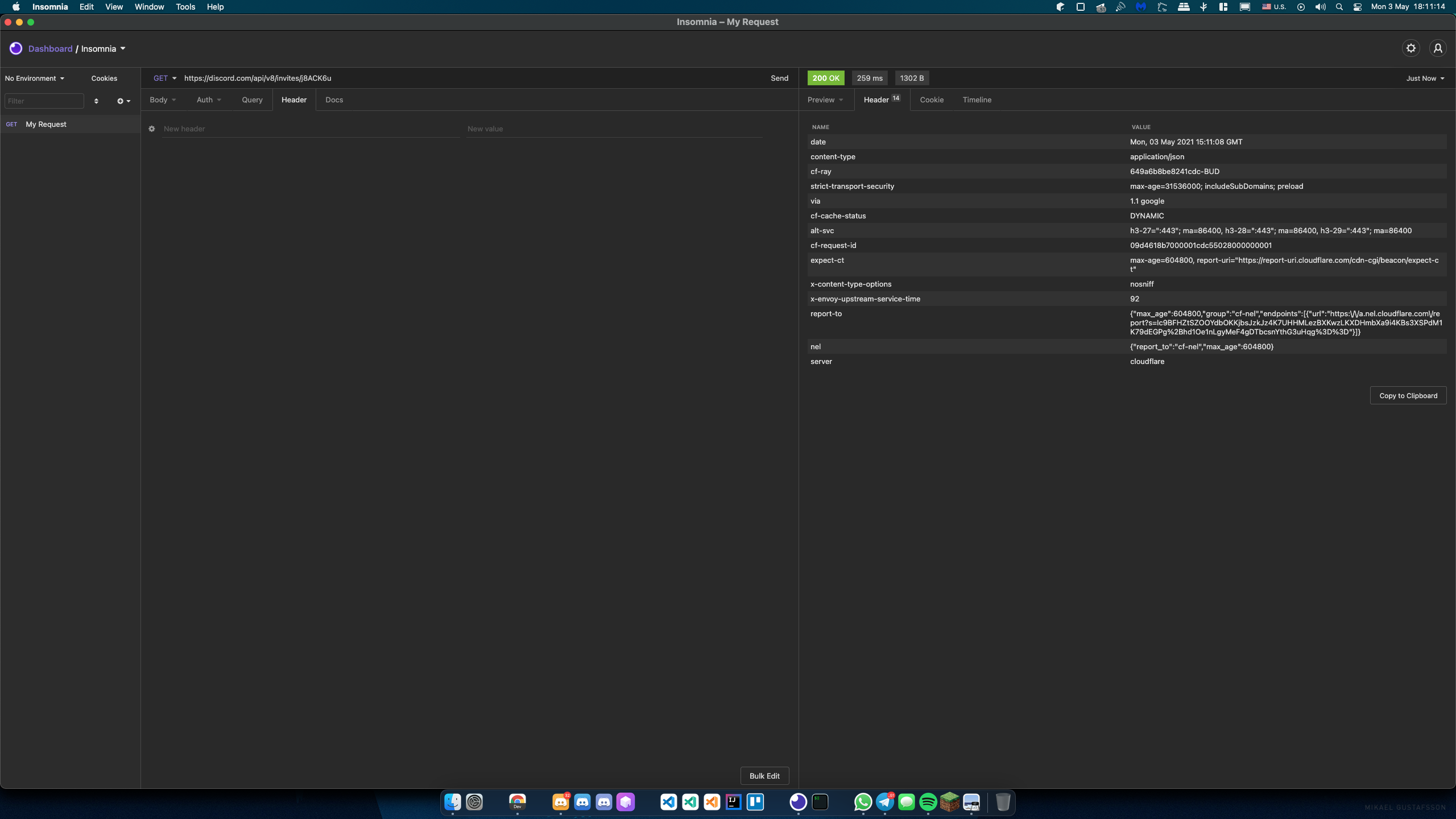Image resolution: width=1456 pixels, height=819 pixels.
Task: Click the account avatar icon top right
Action: click(x=1437, y=48)
